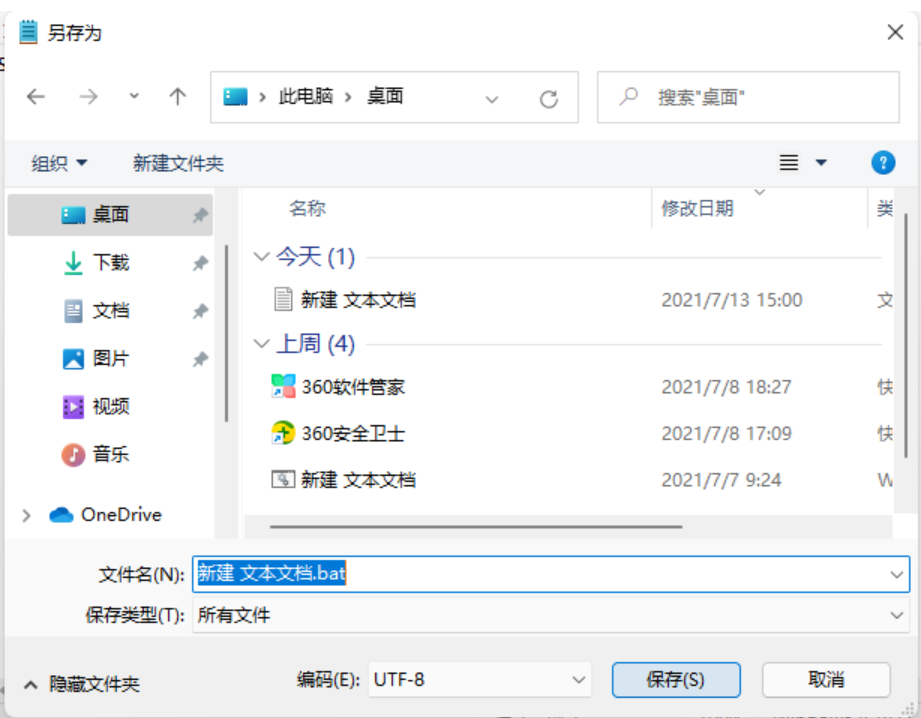Click the 取消 button
The image size is (921, 718).
[x=826, y=680]
